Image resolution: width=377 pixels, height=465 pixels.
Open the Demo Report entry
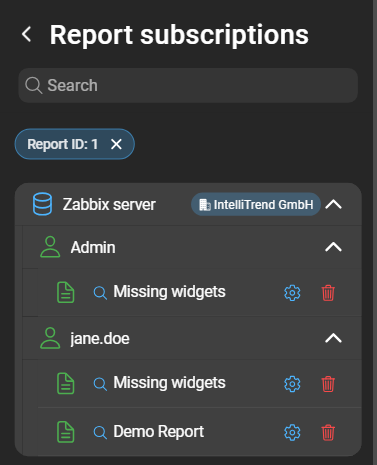pos(158,432)
